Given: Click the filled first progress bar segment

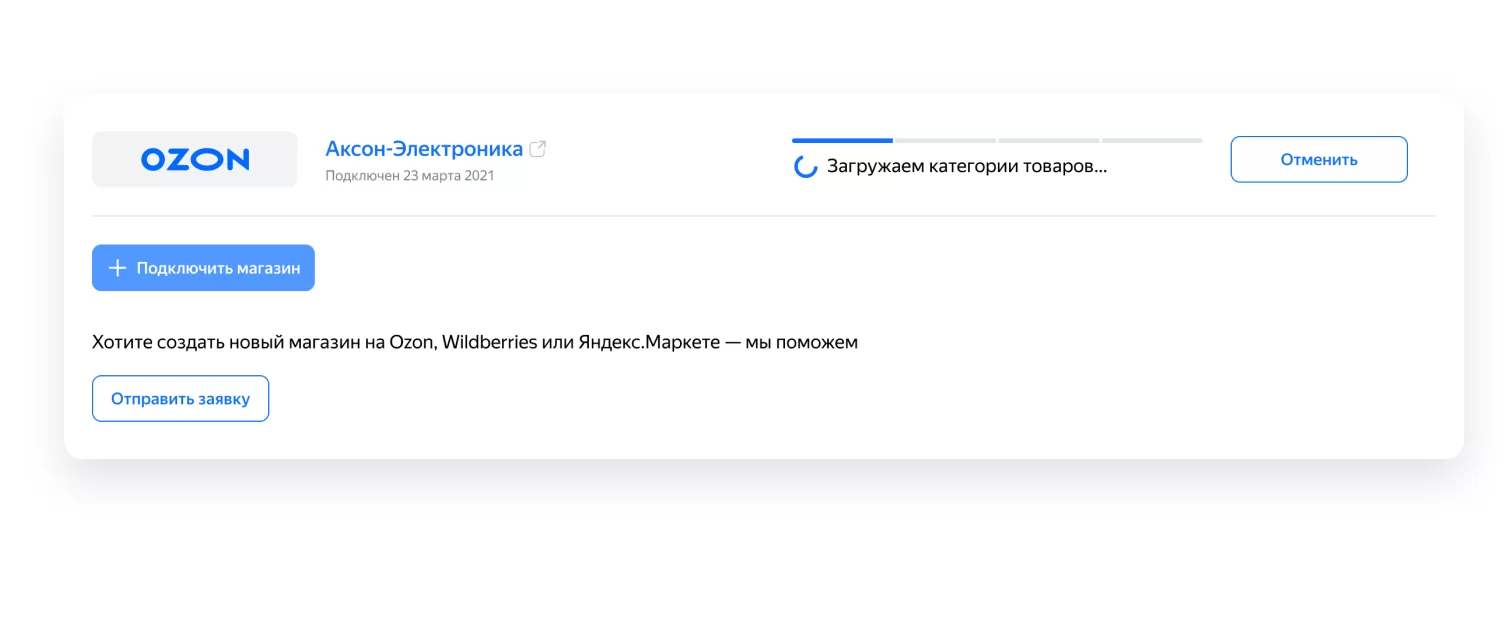Looking at the screenshot, I should click(841, 141).
